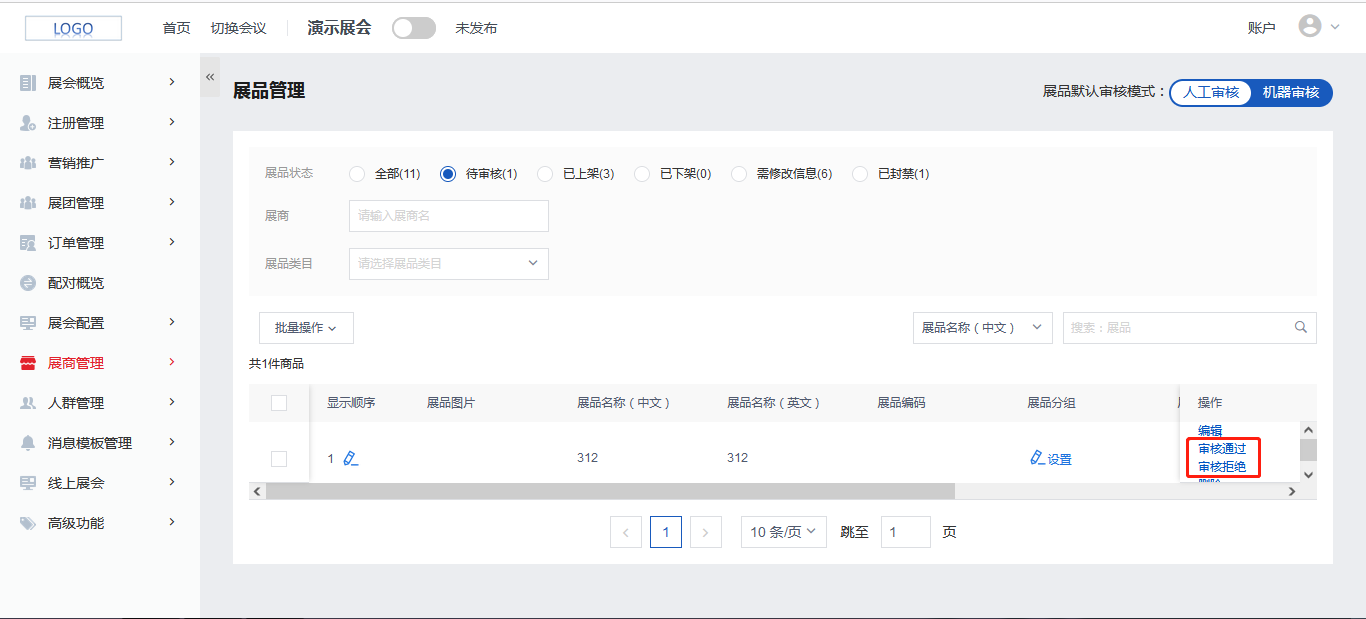Switch to 机器审核 mode
The height and width of the screenshot is (619, 1366).
pos(1290,93)
